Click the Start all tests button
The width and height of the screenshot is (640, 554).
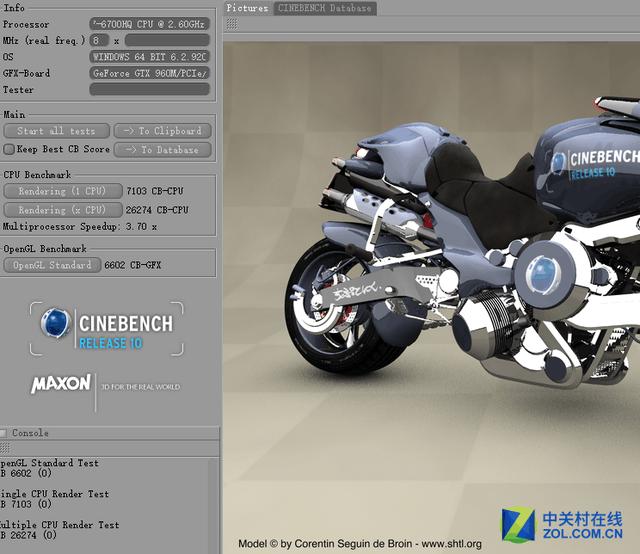point(56,131)
